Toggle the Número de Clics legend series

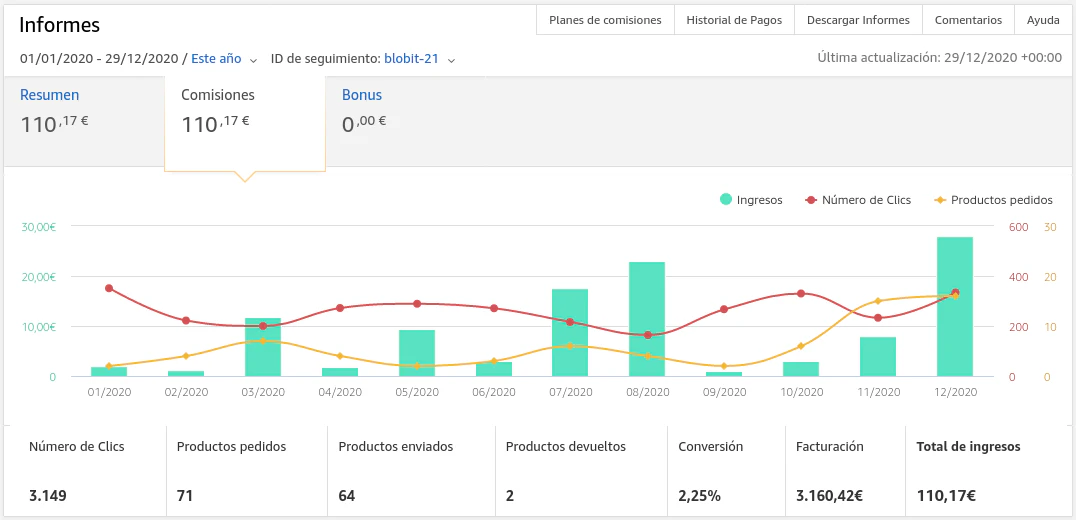(858, 200)
